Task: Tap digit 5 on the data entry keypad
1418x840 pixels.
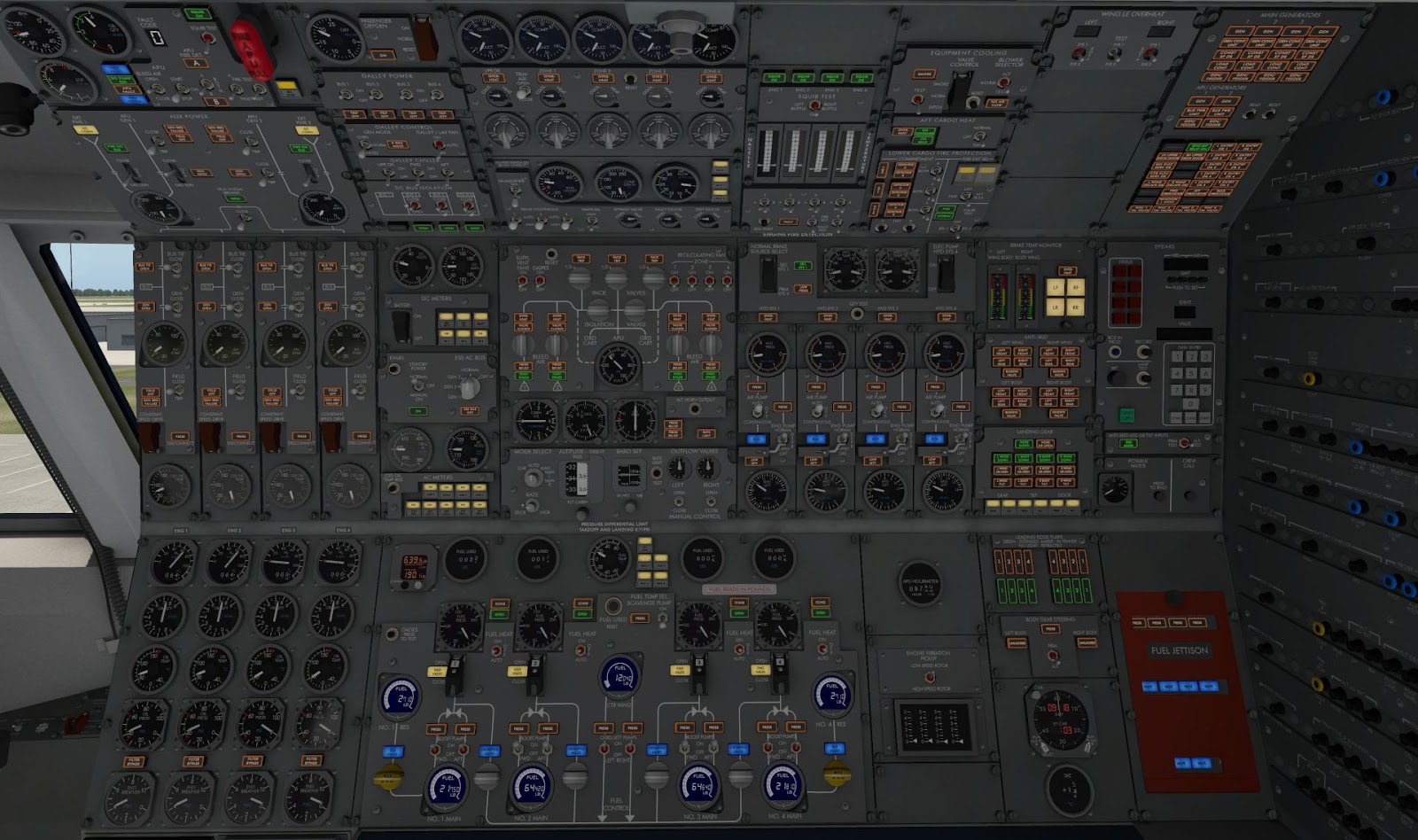Action: click(x=1192, y=373)
